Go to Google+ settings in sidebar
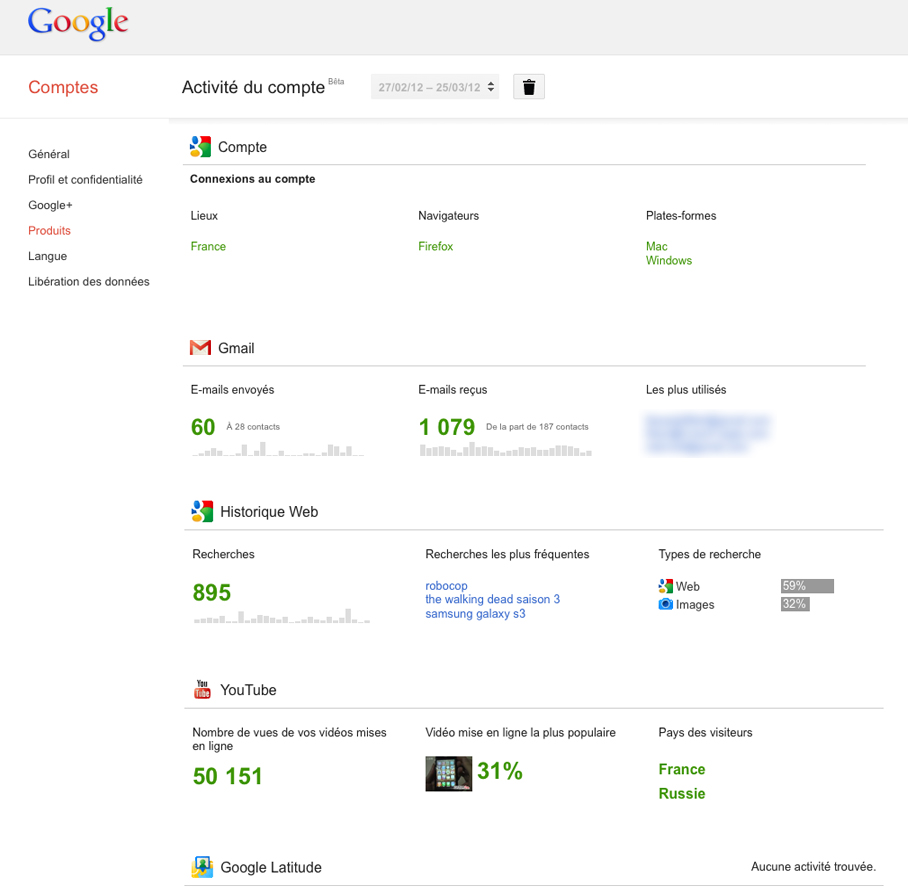This screenshot has height=896, width=908. tap(50, 205)
